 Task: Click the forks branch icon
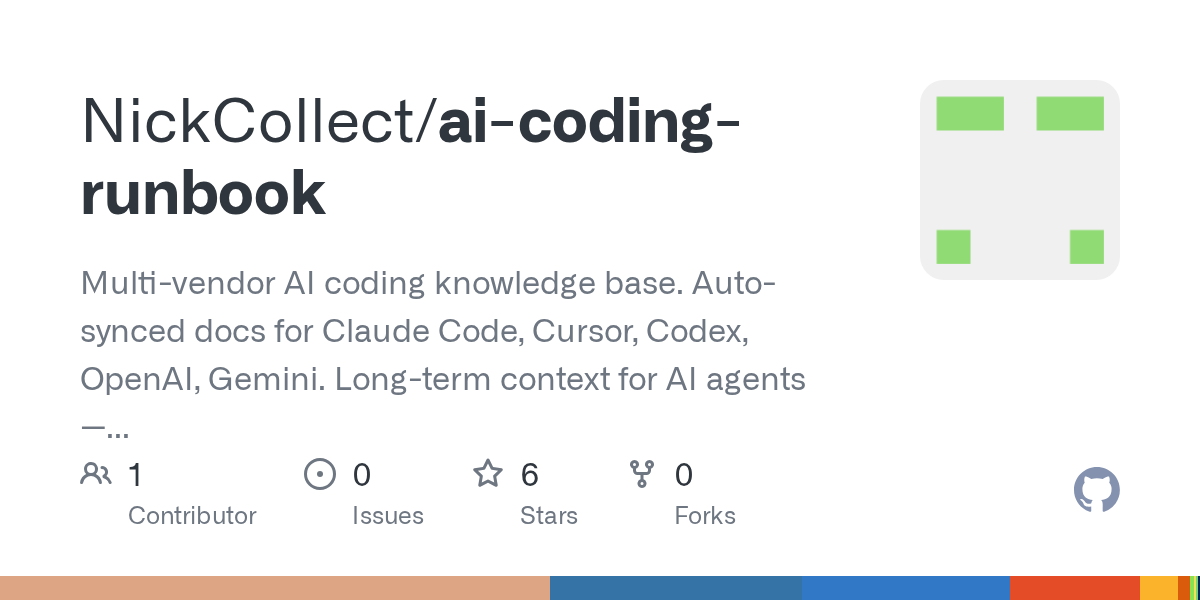[641, 474]
